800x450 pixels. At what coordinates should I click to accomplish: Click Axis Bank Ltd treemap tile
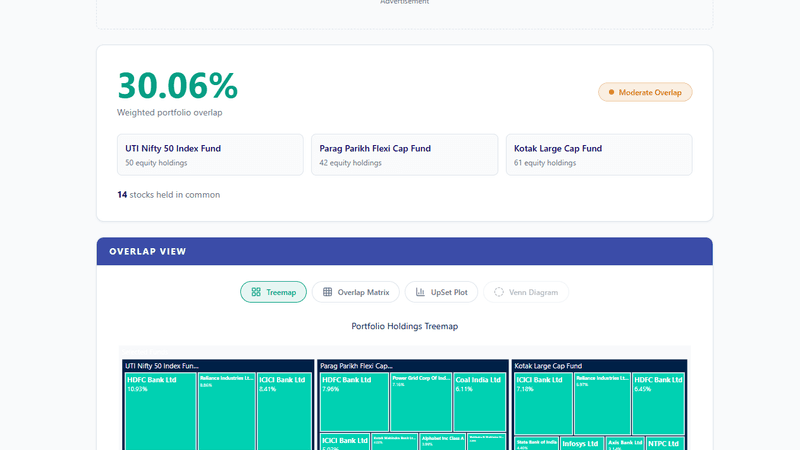pos(625,443)
